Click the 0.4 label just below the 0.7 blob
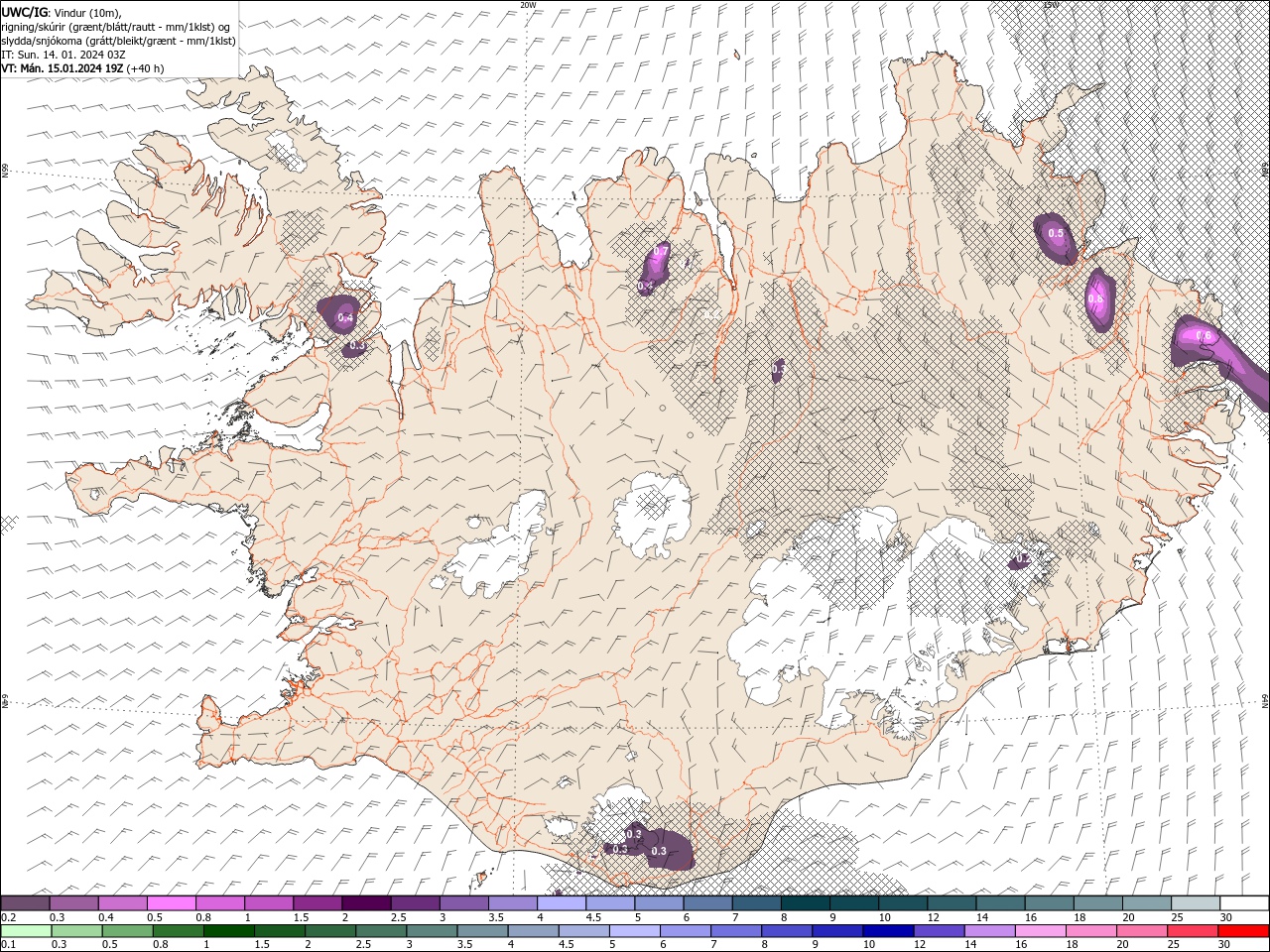The height and width of the screenshot is (952, 1270). click(646, 286)
